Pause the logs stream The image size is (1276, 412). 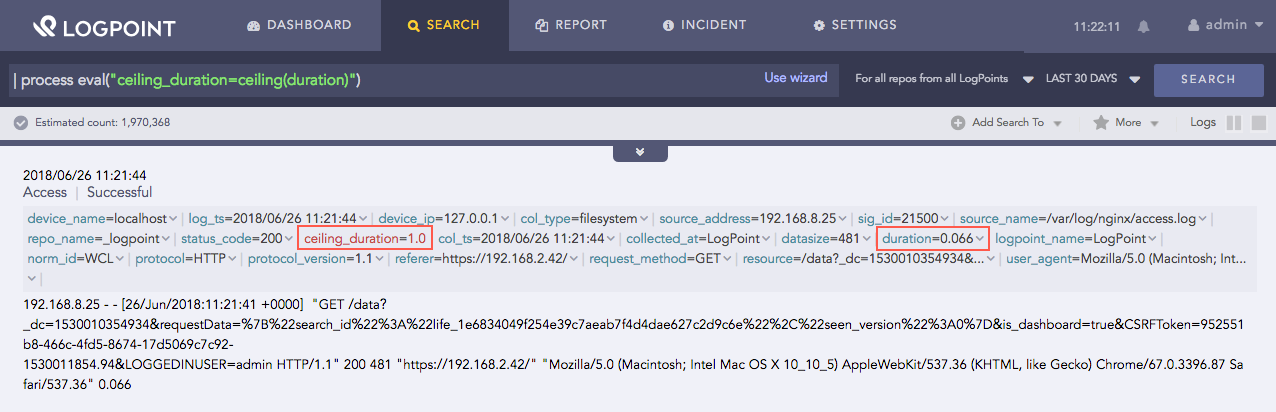(1234, 122)
